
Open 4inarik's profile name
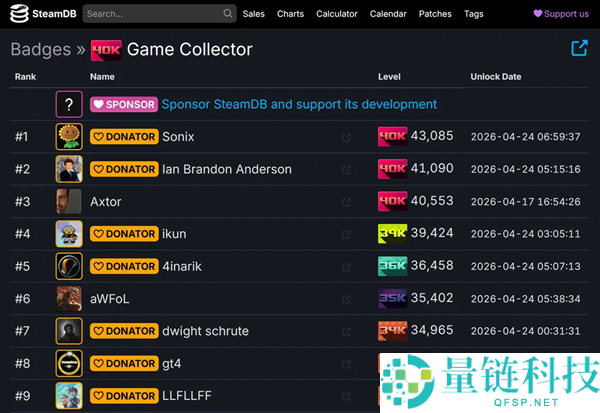point(182,266)
